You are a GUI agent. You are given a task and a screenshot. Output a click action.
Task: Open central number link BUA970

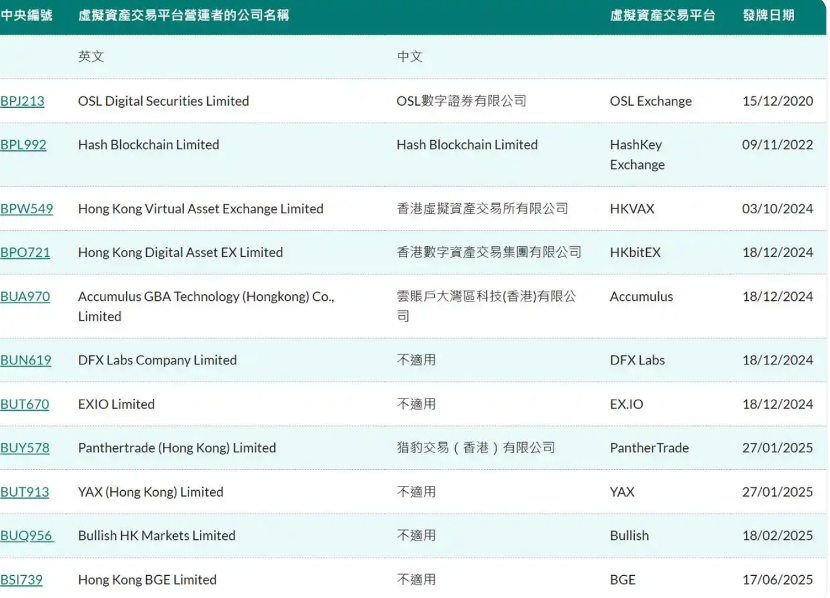[x=25, y=296]
